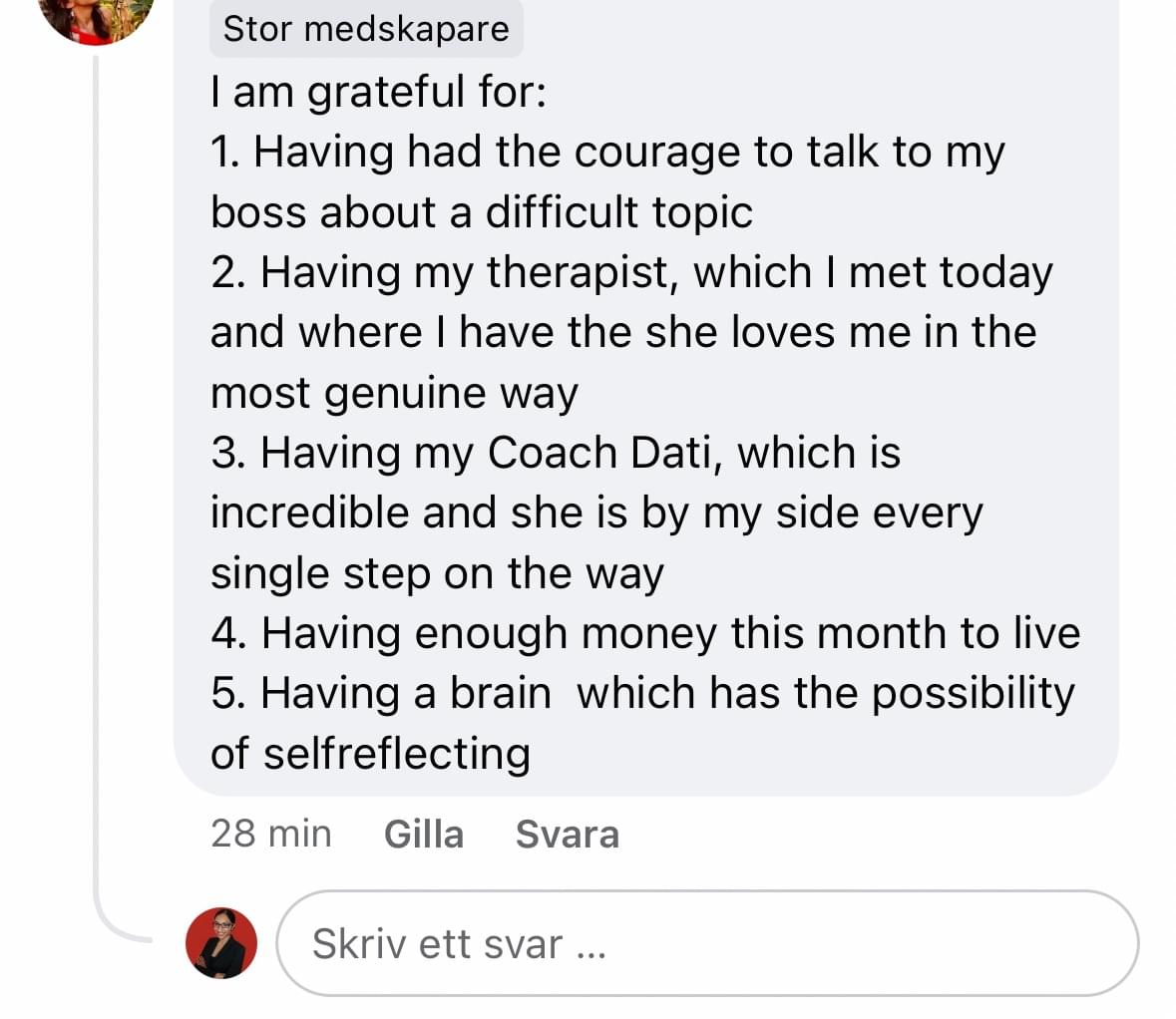Click the line "5. Having a brain"

(x=642, y=694)
